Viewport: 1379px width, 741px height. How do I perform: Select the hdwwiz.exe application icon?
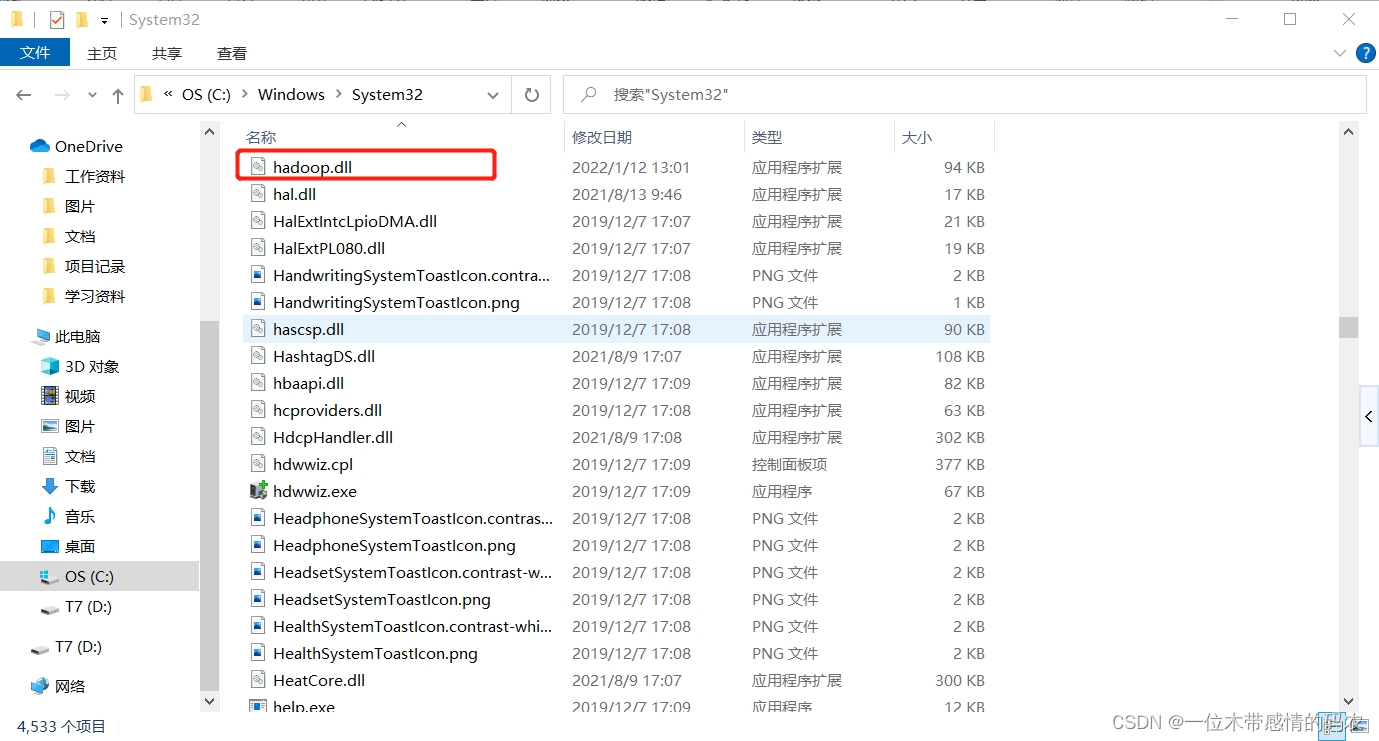pos(258,491)
